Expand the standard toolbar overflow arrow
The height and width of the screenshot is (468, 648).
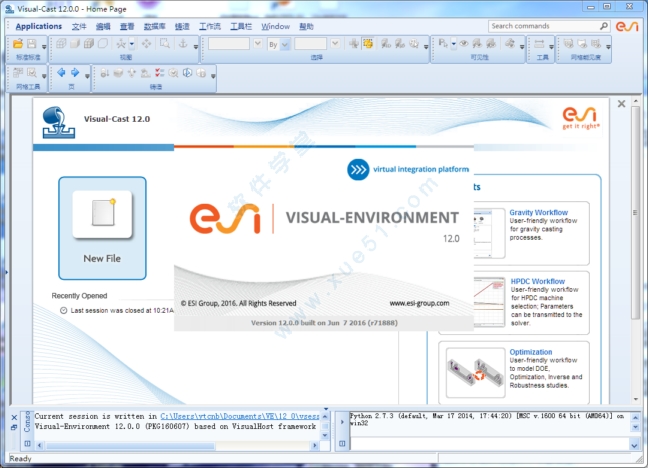pyautogui.click(x=44, y=47)
